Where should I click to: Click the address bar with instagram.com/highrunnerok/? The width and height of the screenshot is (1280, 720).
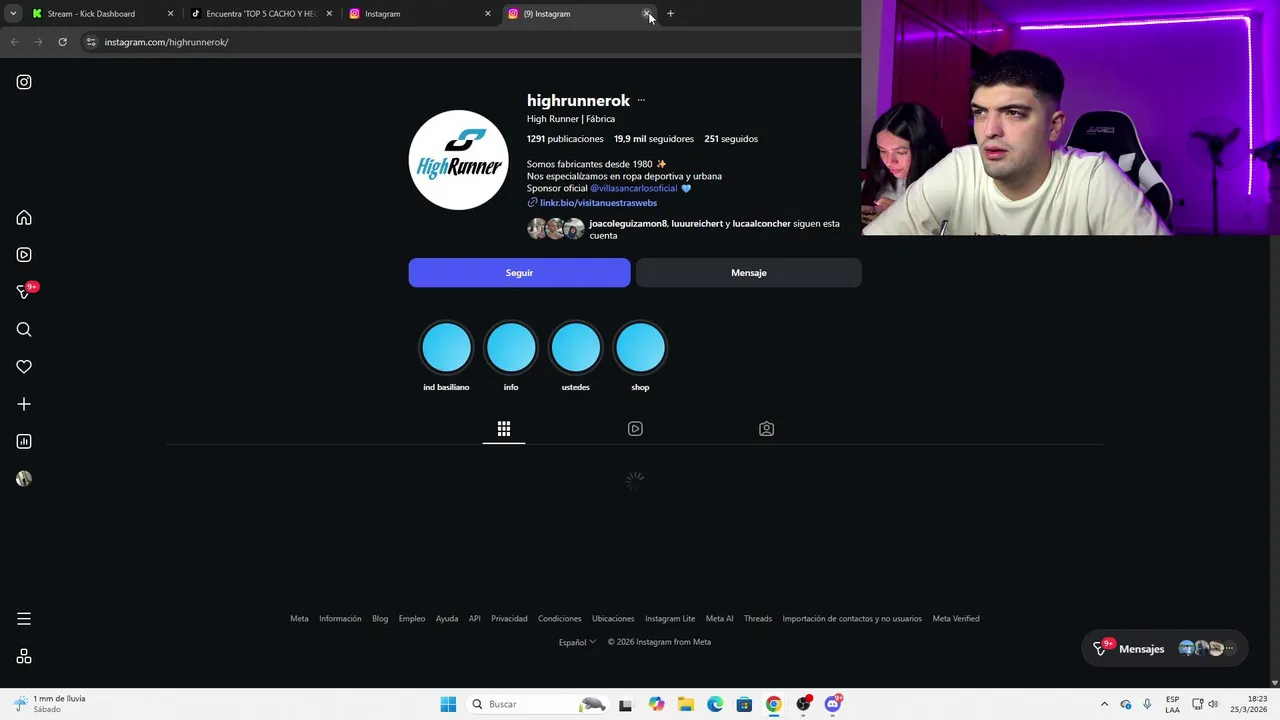(x=470, y=42)
